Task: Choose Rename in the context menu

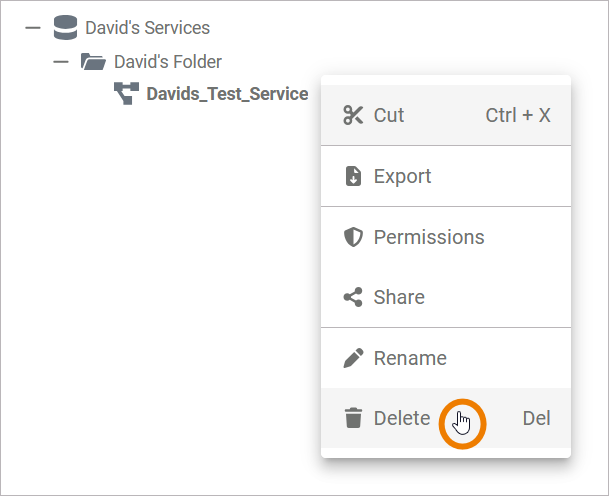Action: coord(410,358)
